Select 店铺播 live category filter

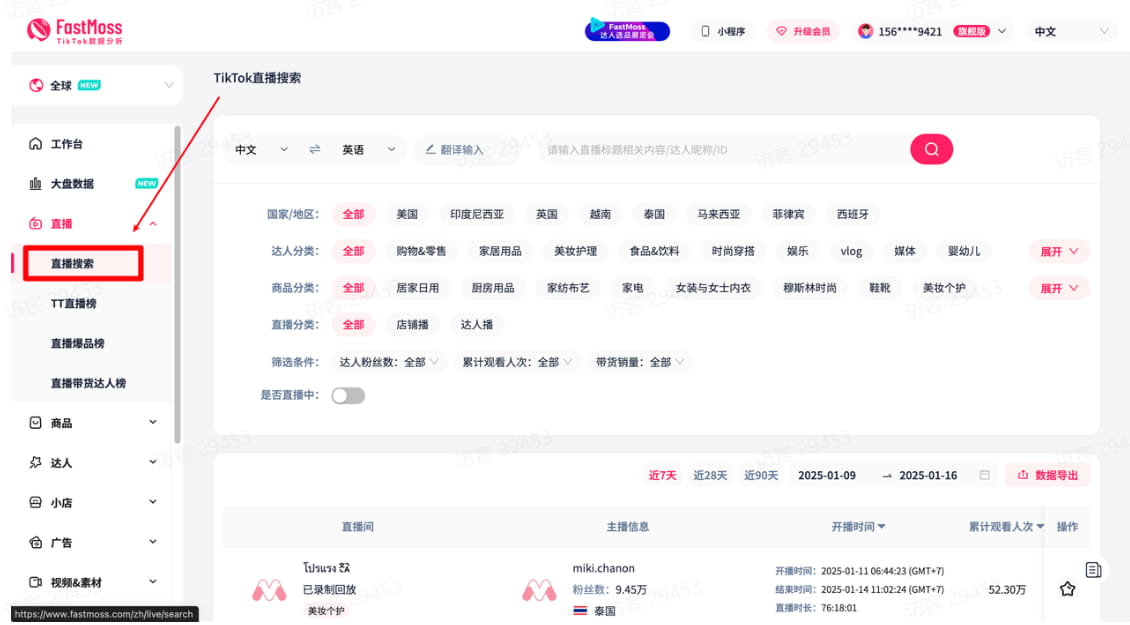coord(412,325)
